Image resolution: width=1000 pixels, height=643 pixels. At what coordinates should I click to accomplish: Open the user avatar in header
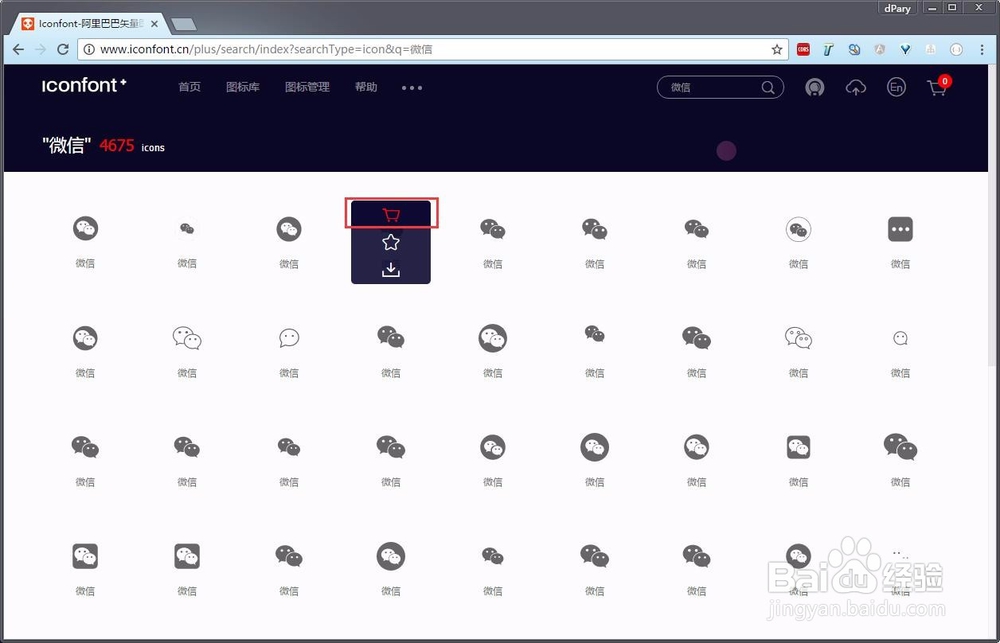[x=814, y=87]
